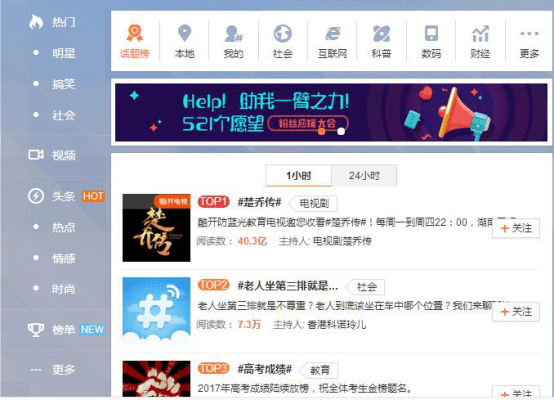Follow #楚乔传# with its 关注 button
This screenshot has width=554, height=400.
516,228
